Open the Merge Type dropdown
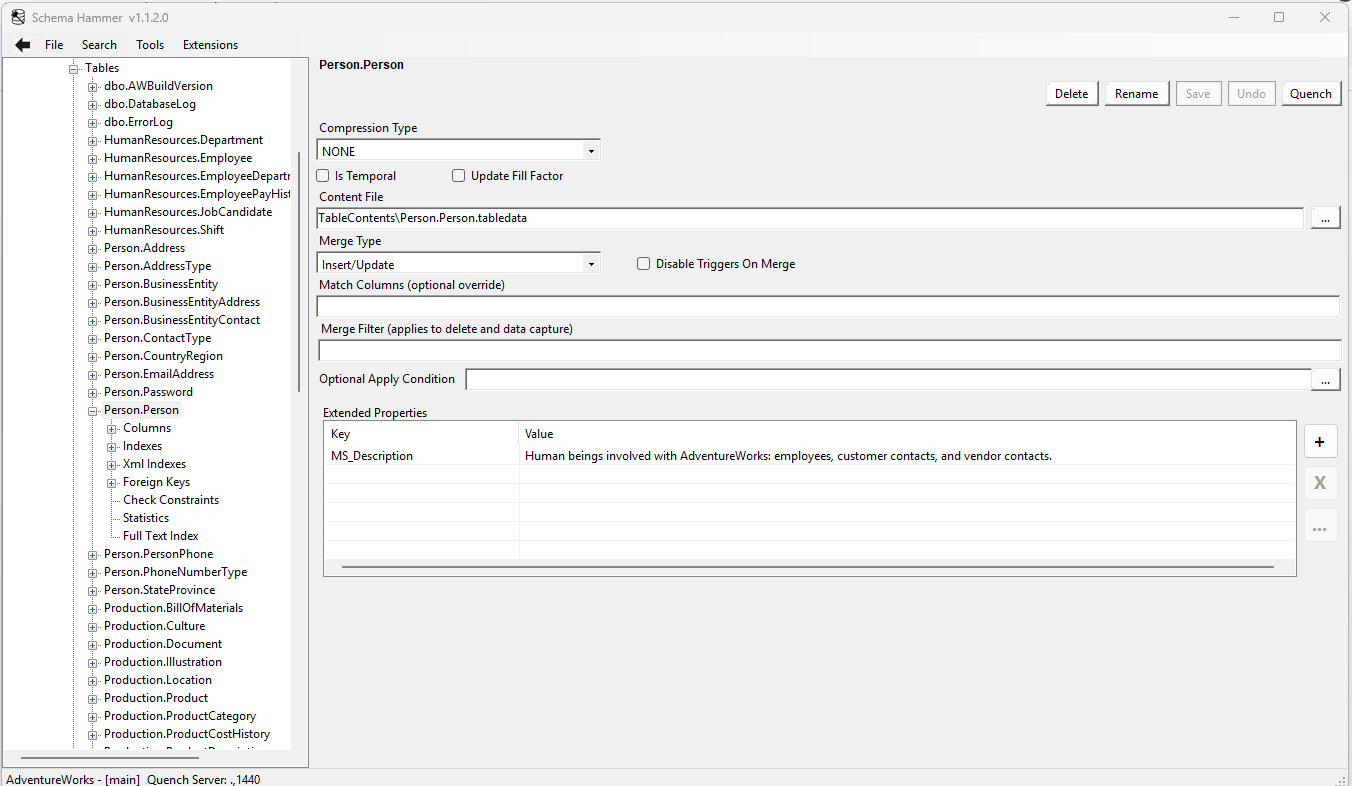The height and width of the screenshot is (786, 1352). [x=592, y=262]
